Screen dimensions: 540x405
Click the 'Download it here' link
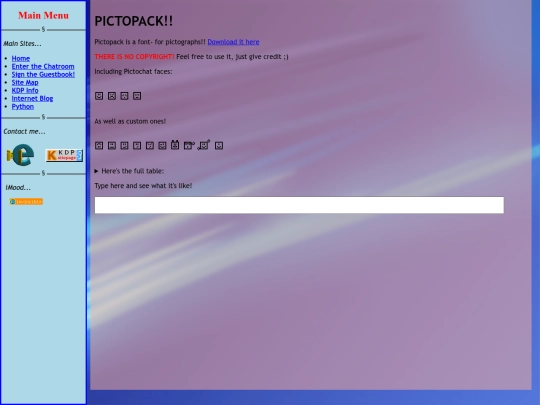tap(233, 42)
